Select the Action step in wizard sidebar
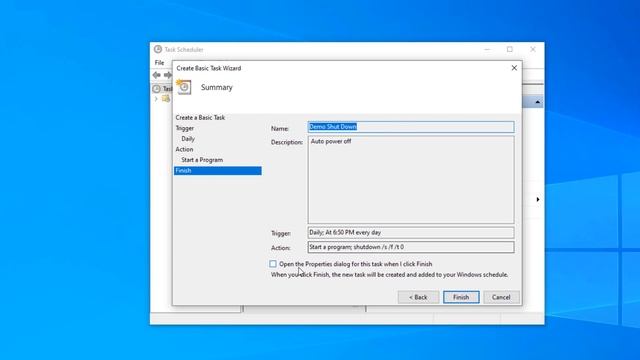 (x=184, y=149)
